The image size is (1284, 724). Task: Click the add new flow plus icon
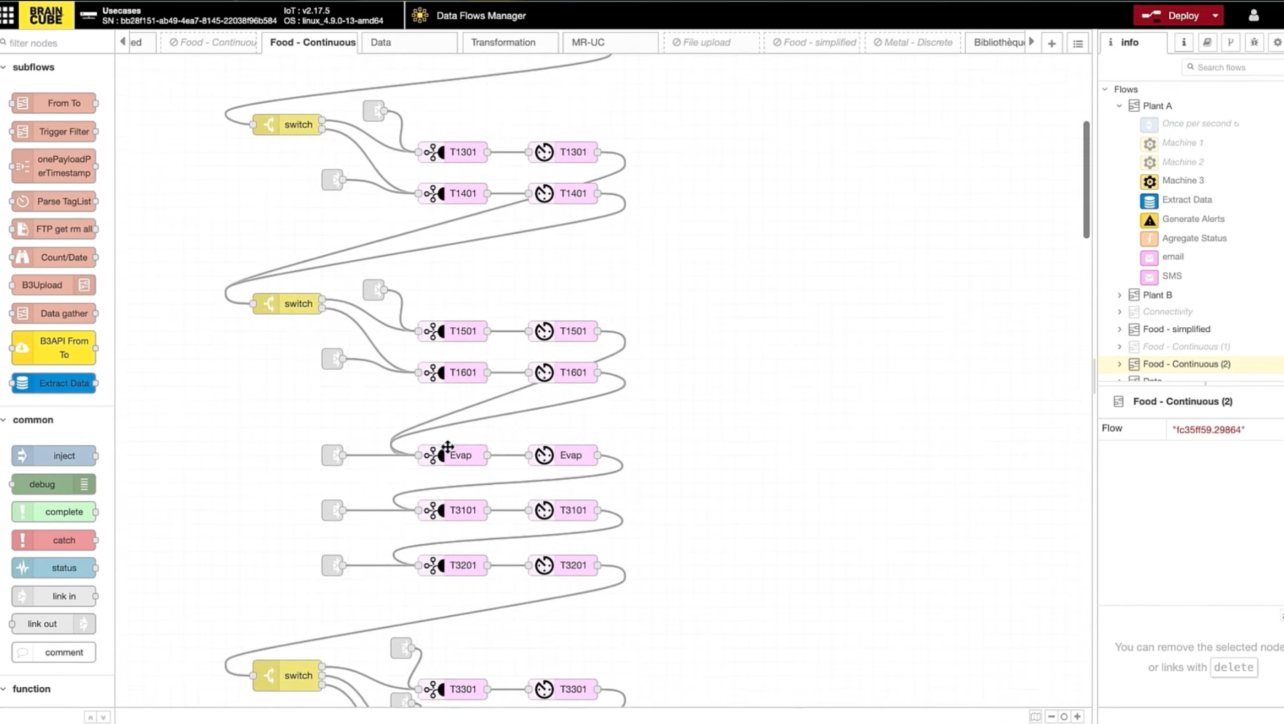coord(1051,43)
